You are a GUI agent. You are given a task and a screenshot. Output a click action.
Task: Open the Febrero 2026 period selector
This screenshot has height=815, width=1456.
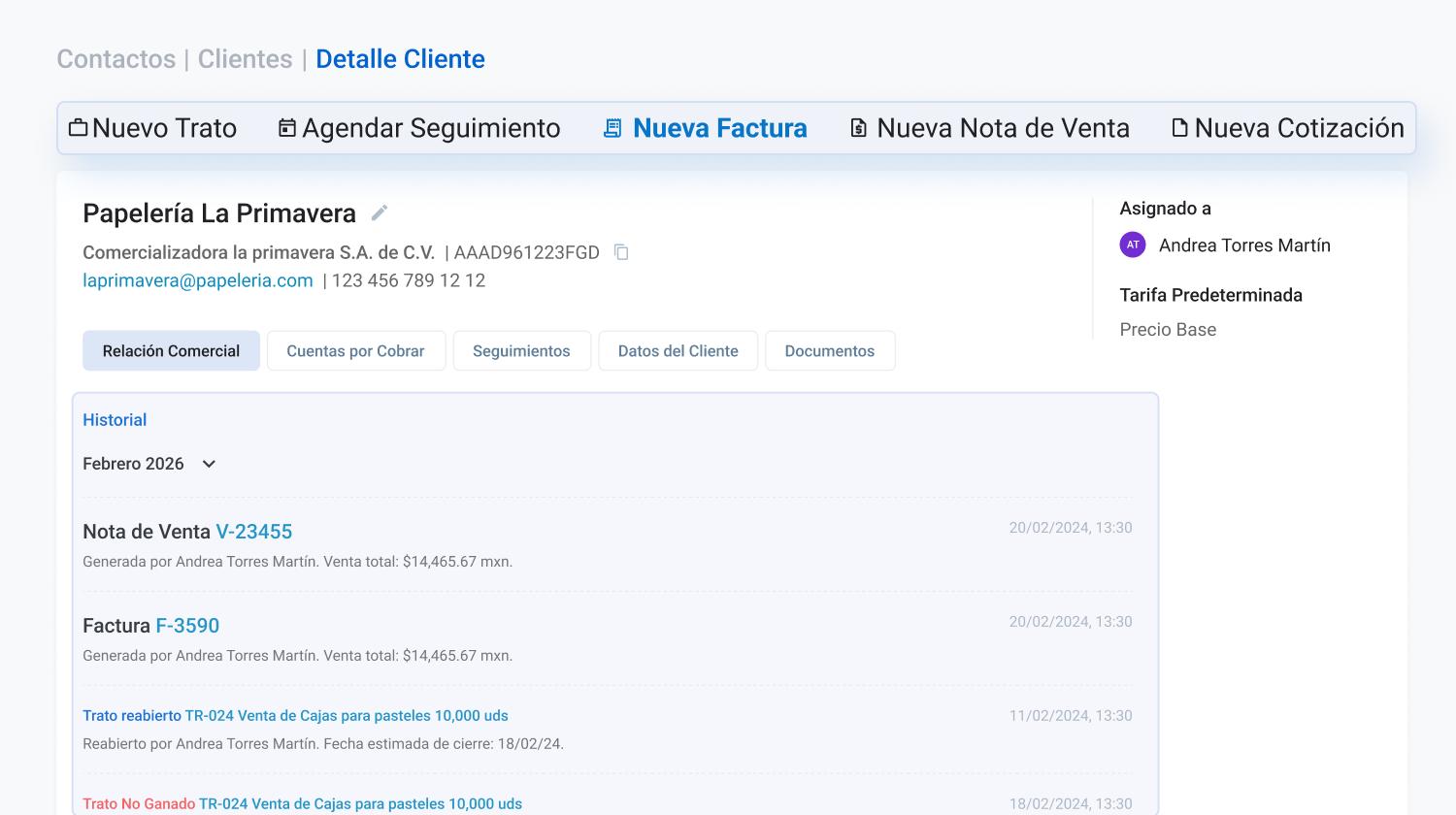(x=149, y=464)
